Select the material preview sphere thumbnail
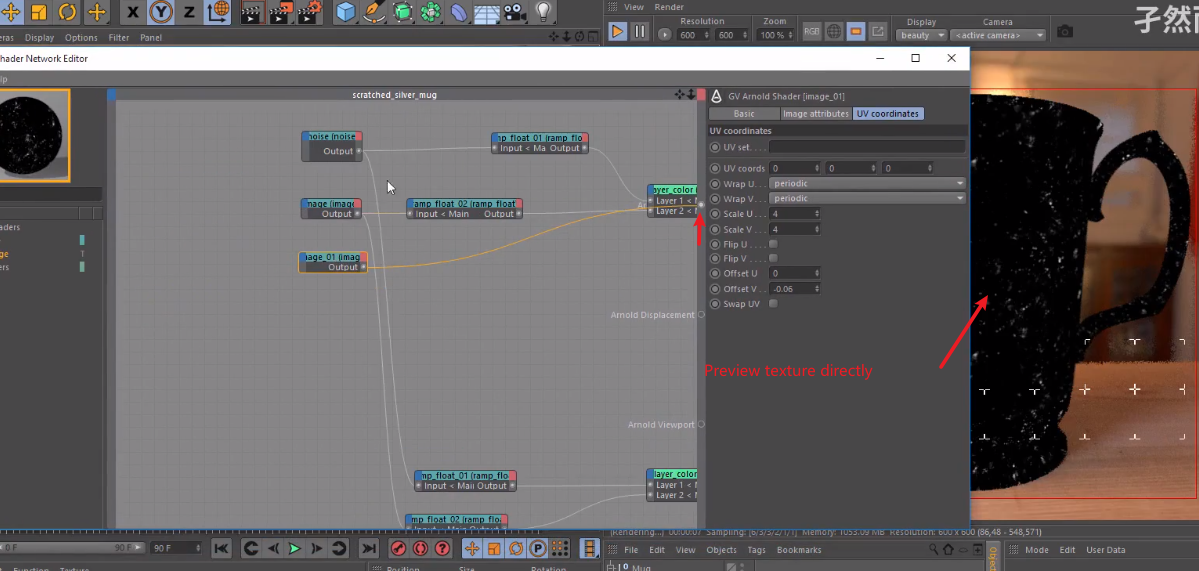Image resolution: width=1199 pixels, height=571 pixels. (x=34, y=136)
